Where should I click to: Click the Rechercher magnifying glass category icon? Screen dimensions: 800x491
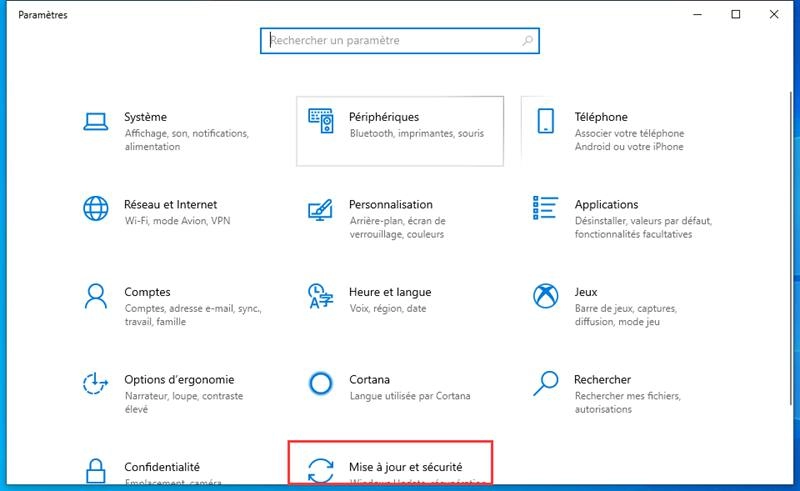pos(546,383)
